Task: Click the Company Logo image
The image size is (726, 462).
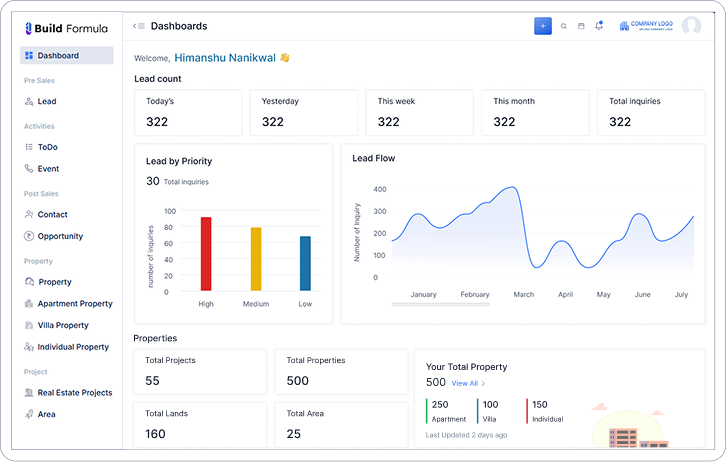Action: coord(645,26)
